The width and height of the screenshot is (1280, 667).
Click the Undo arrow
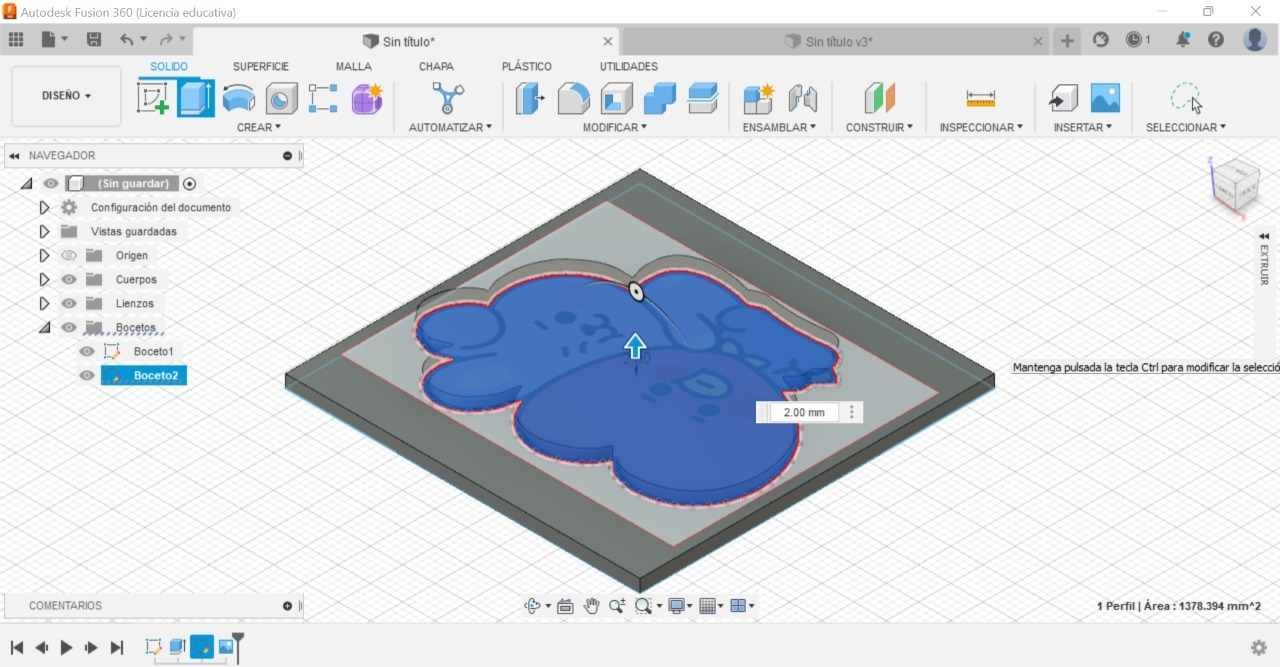[x=126, y=40]
